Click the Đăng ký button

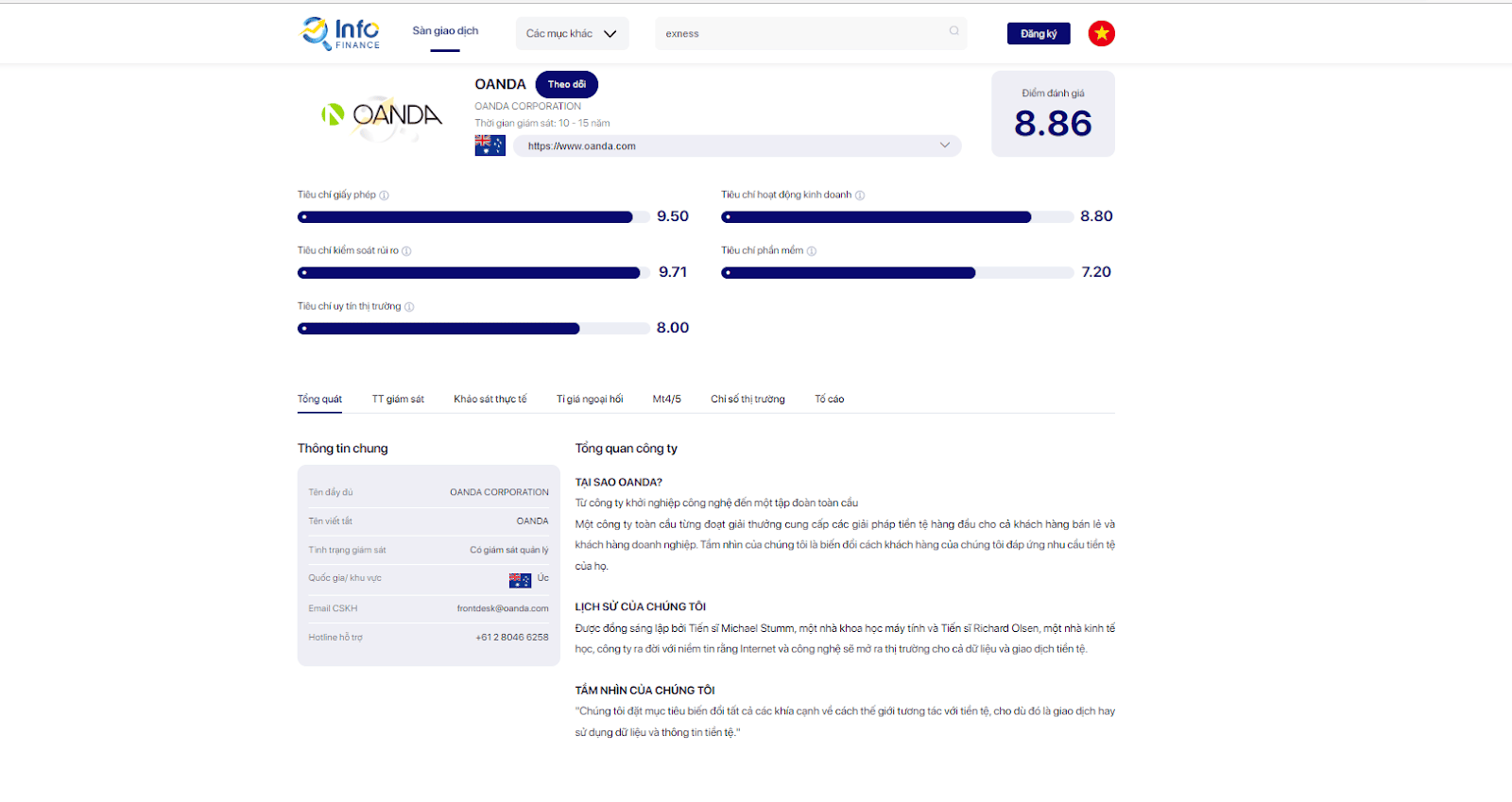click(x=1039, y=34)
